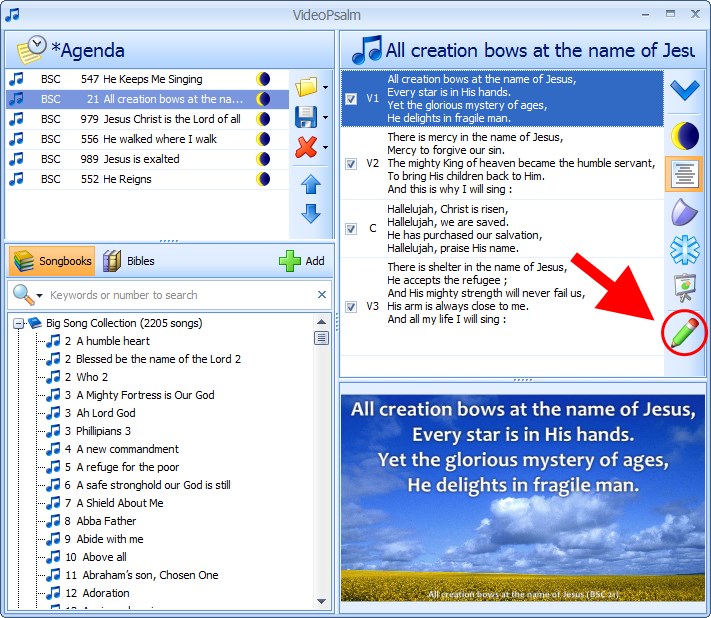The width and height of the screenshot is (711, 618).
Task: Click the presentation easel icon
Action: coord(684,287)
